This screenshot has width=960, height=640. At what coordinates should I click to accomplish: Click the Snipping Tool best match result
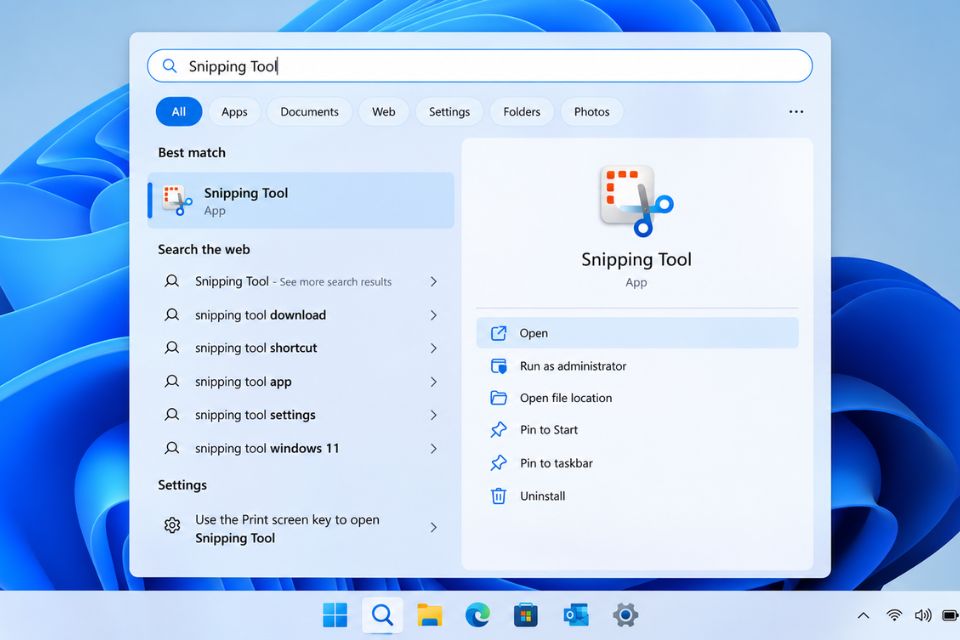(301, 201)
